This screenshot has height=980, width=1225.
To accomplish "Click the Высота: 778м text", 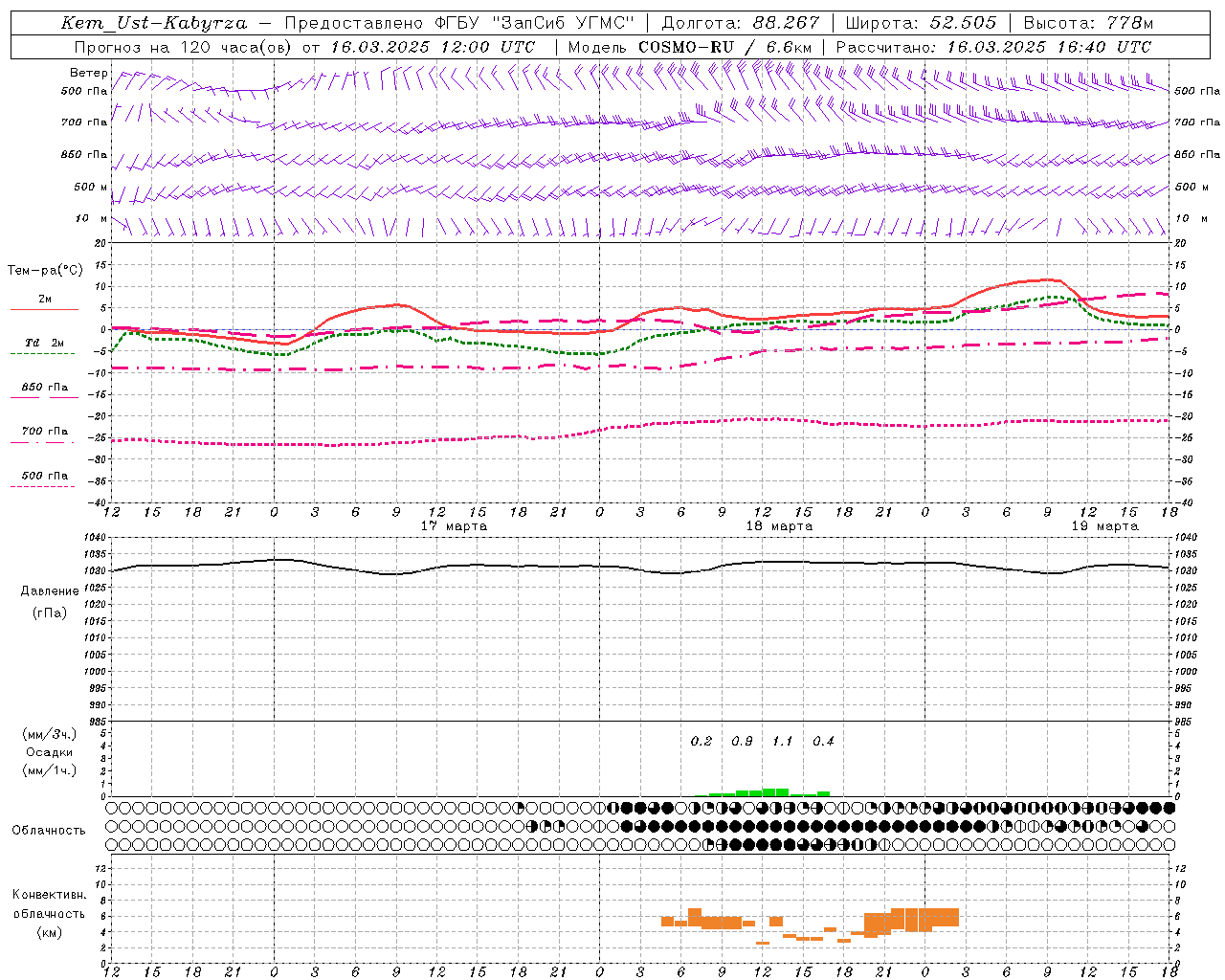I will pos(1088,23).
